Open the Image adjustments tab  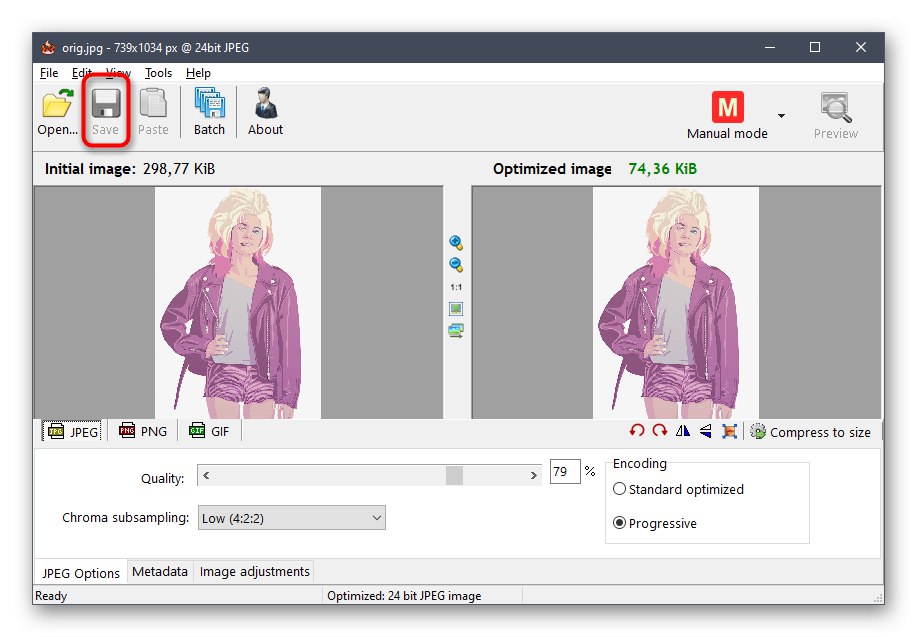click(254, 571)
